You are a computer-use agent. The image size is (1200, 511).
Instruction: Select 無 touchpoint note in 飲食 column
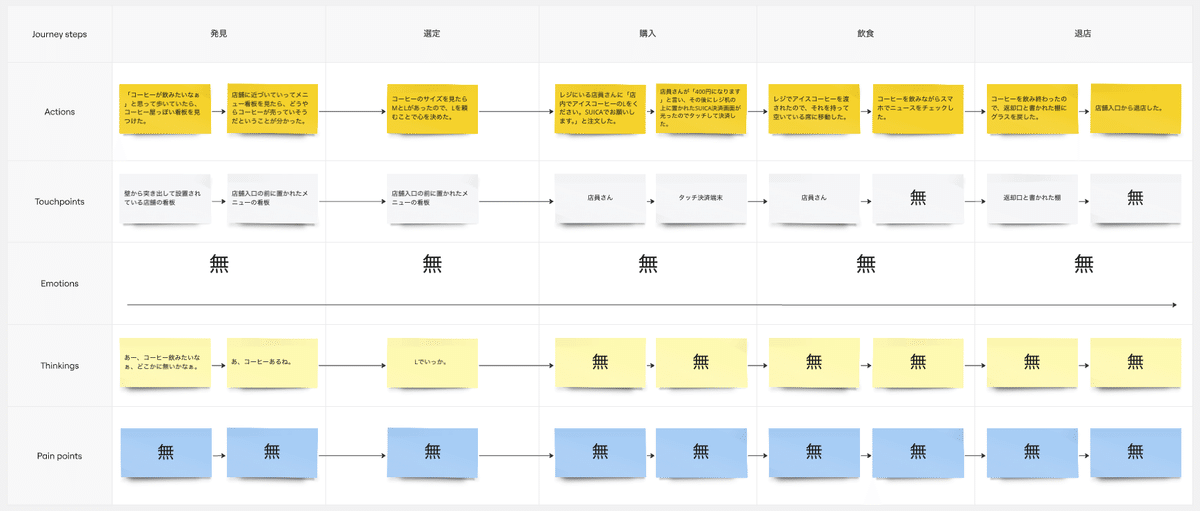coord(918,198)
